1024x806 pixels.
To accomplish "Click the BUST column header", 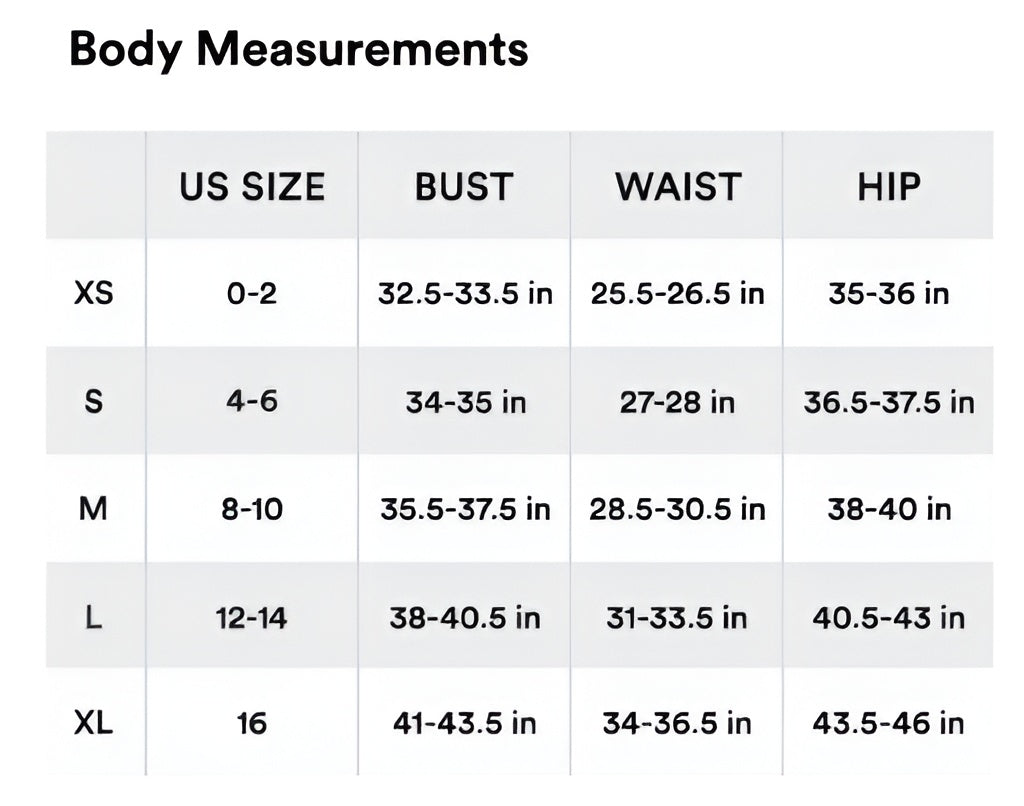I will pyautogui.click(x=464, y=187).
